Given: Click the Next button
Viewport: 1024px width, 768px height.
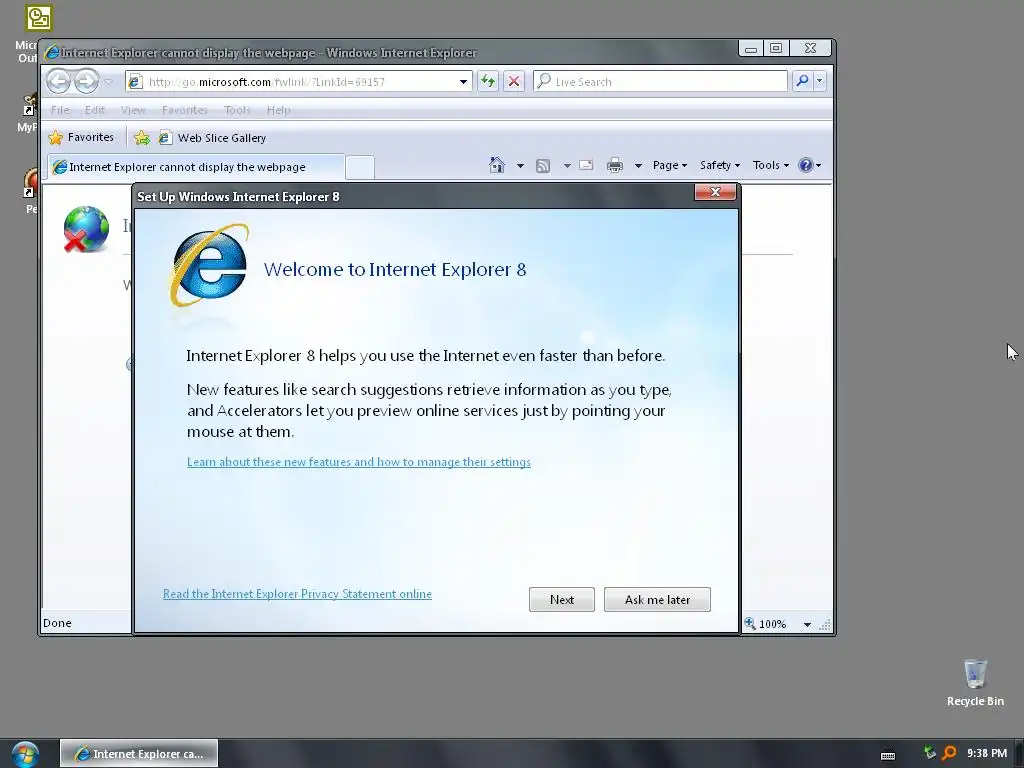Looking at the screenshot, I should pyautogui.click(x=562, y=600).
